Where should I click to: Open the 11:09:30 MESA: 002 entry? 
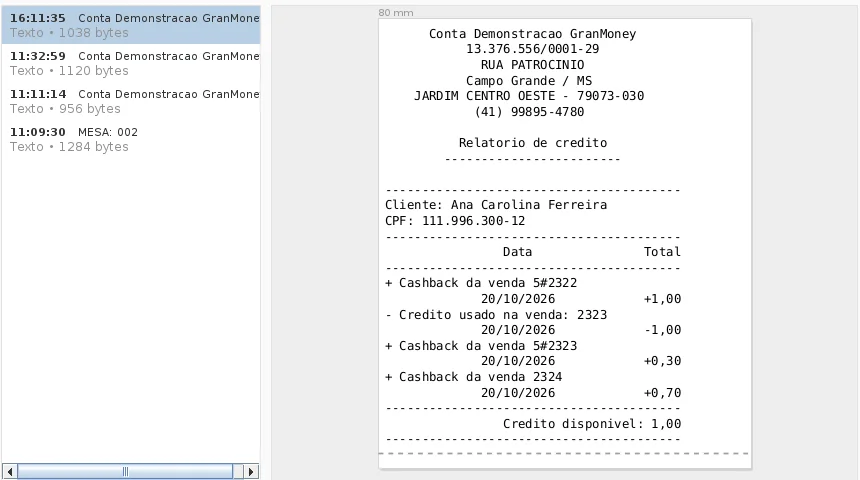pos(131,139)
